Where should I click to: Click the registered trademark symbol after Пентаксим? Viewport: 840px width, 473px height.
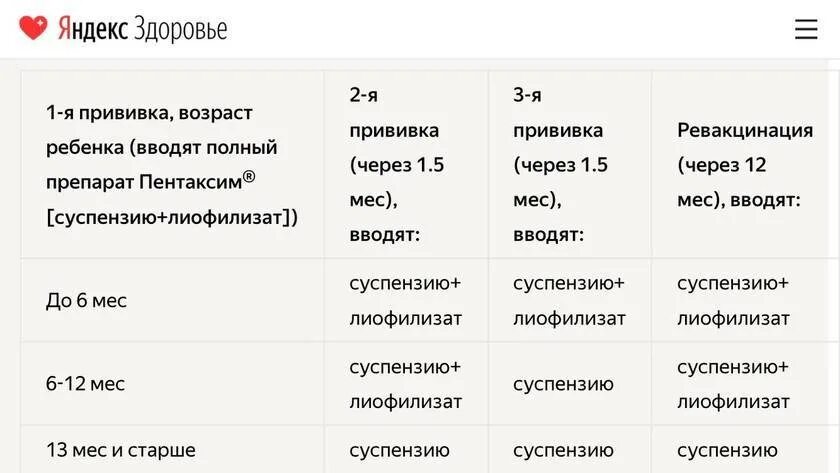249,176
